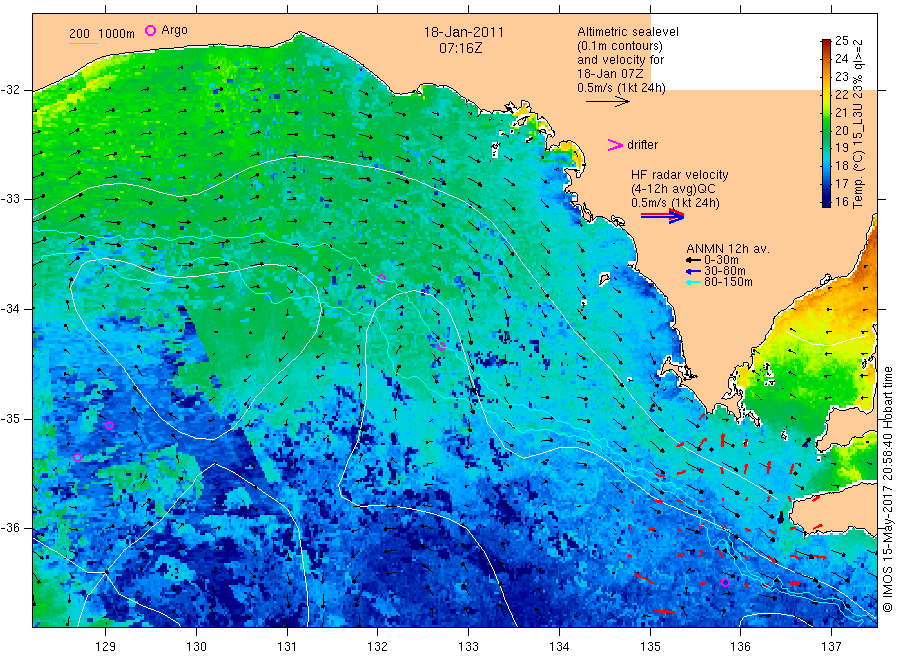900x660 pixels.
Task: Click the IMOS copyright timestamp text
Action: pos(887,488)
